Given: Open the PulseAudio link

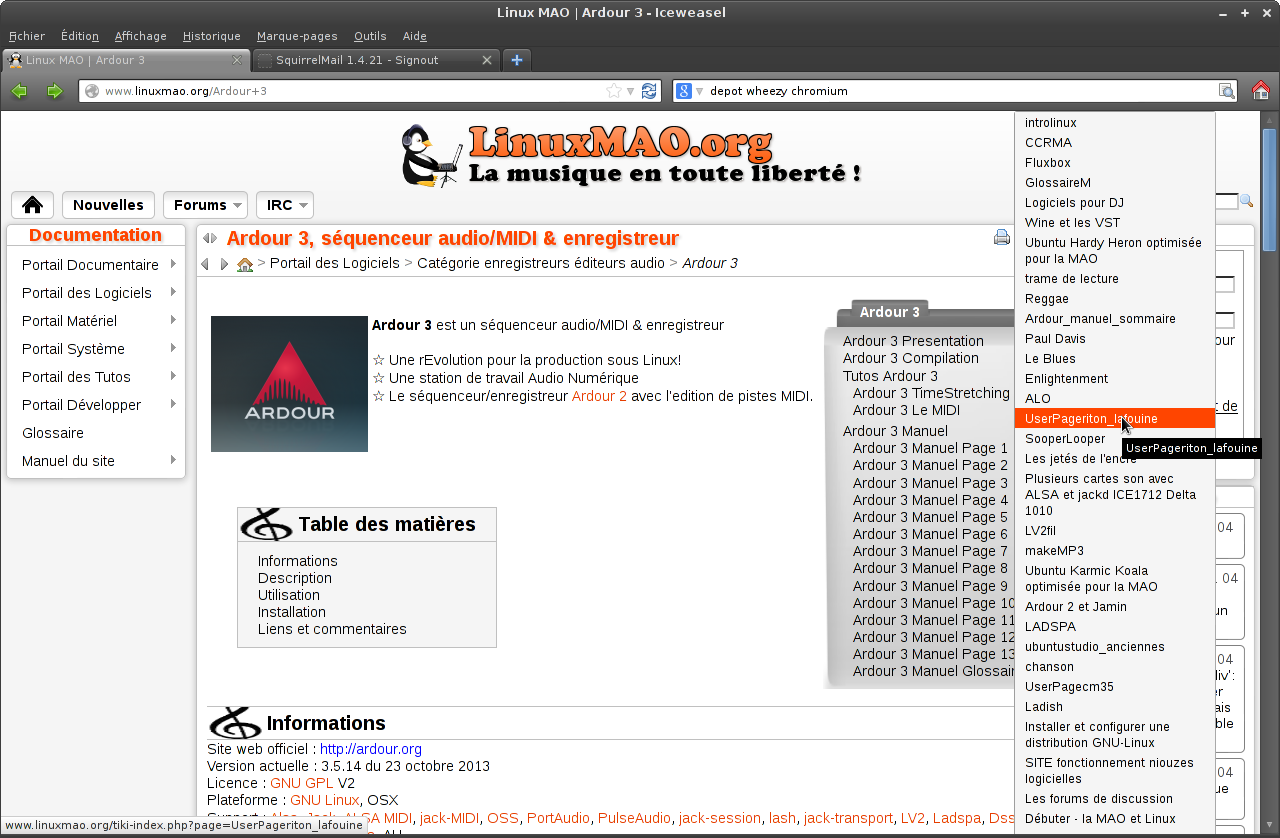Looking at the screenshot, I should coord(636,818).
